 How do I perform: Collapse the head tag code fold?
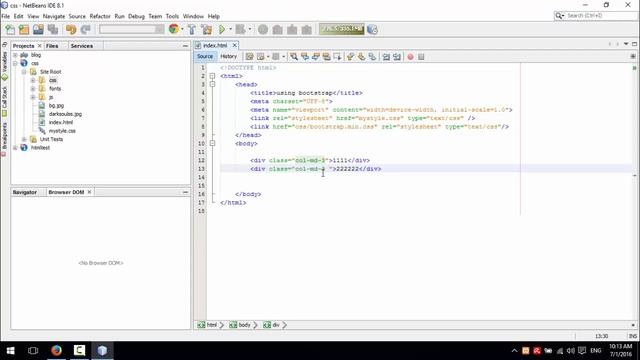click(212, 84)
